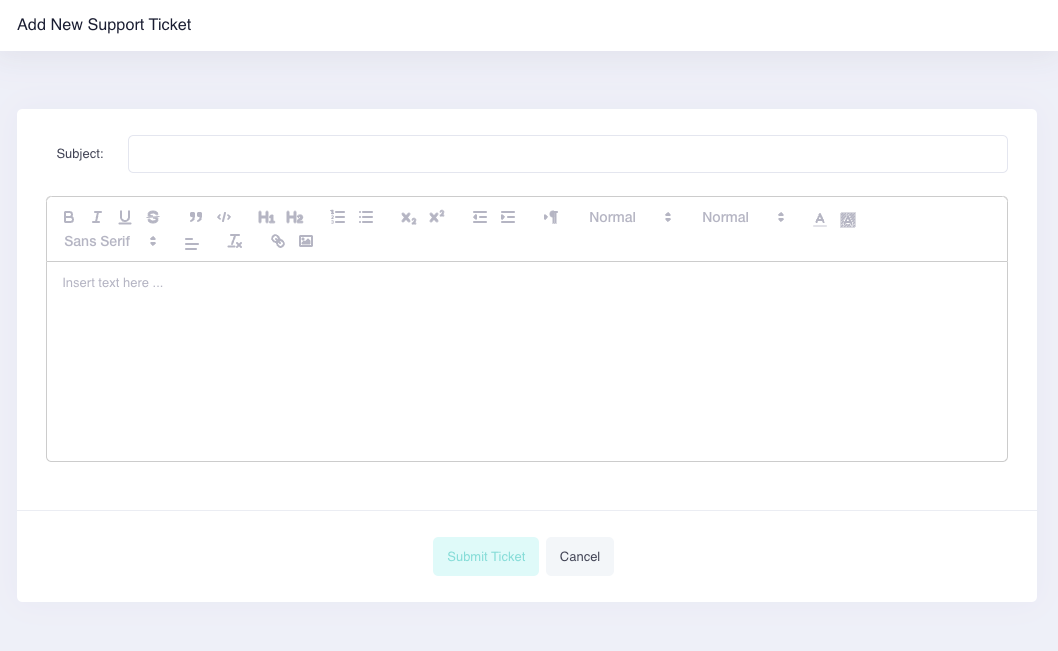This screenshot has width=1058, height=651.
Task: Click the Submit Ticket button
Action: pos(486,556)
